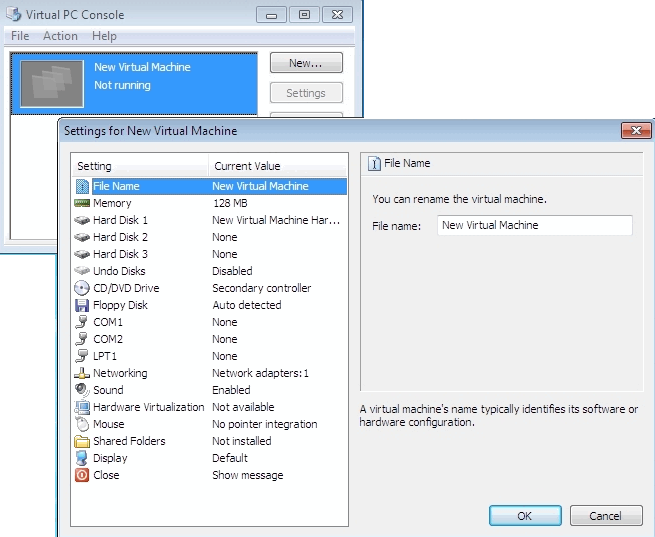The height and width of the screenshot is (537, 655).
Task: Click the Mouse setting icon
Action: click(82, 424)
